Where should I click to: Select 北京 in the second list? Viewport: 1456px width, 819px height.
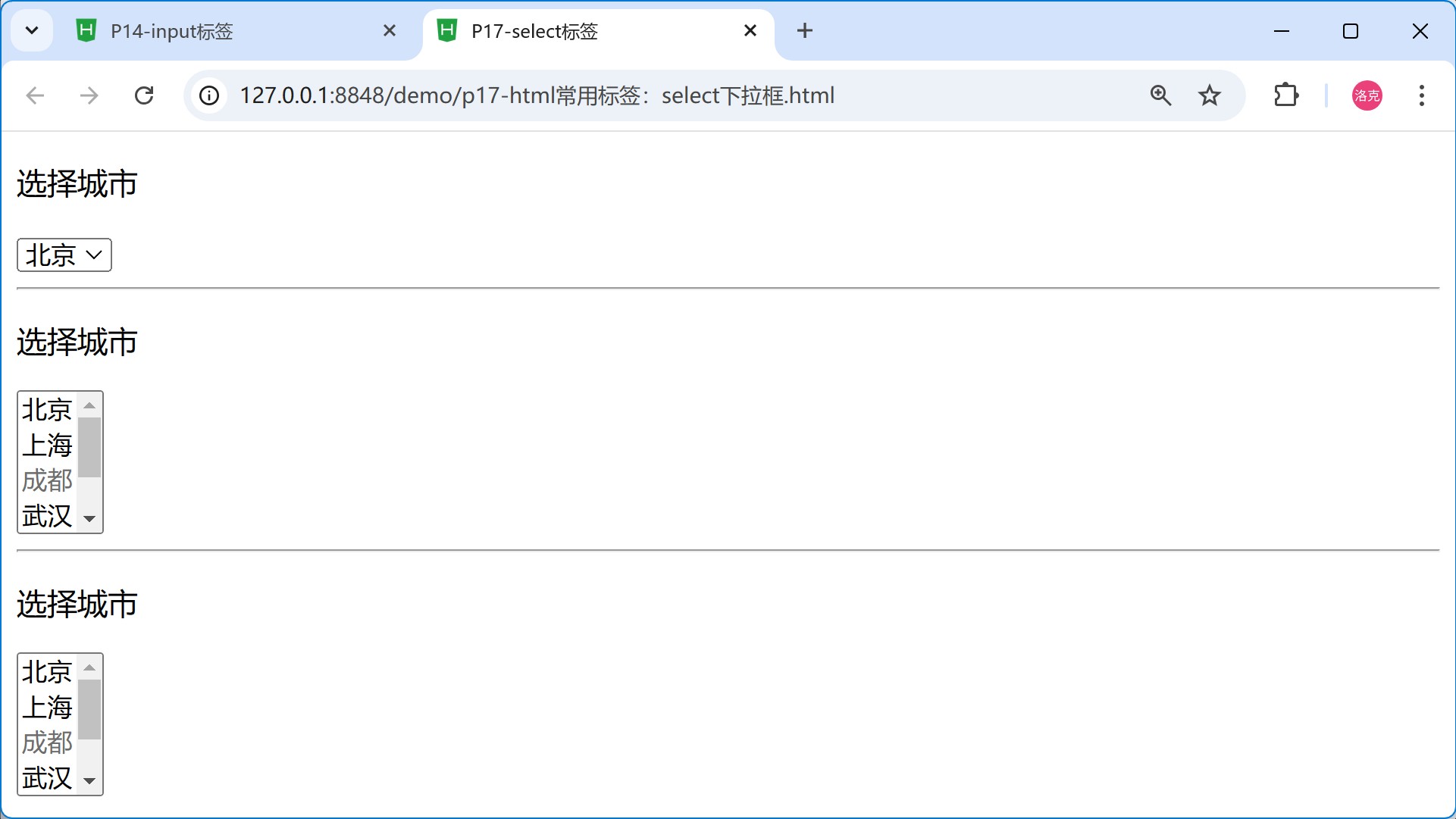point(47,410)
